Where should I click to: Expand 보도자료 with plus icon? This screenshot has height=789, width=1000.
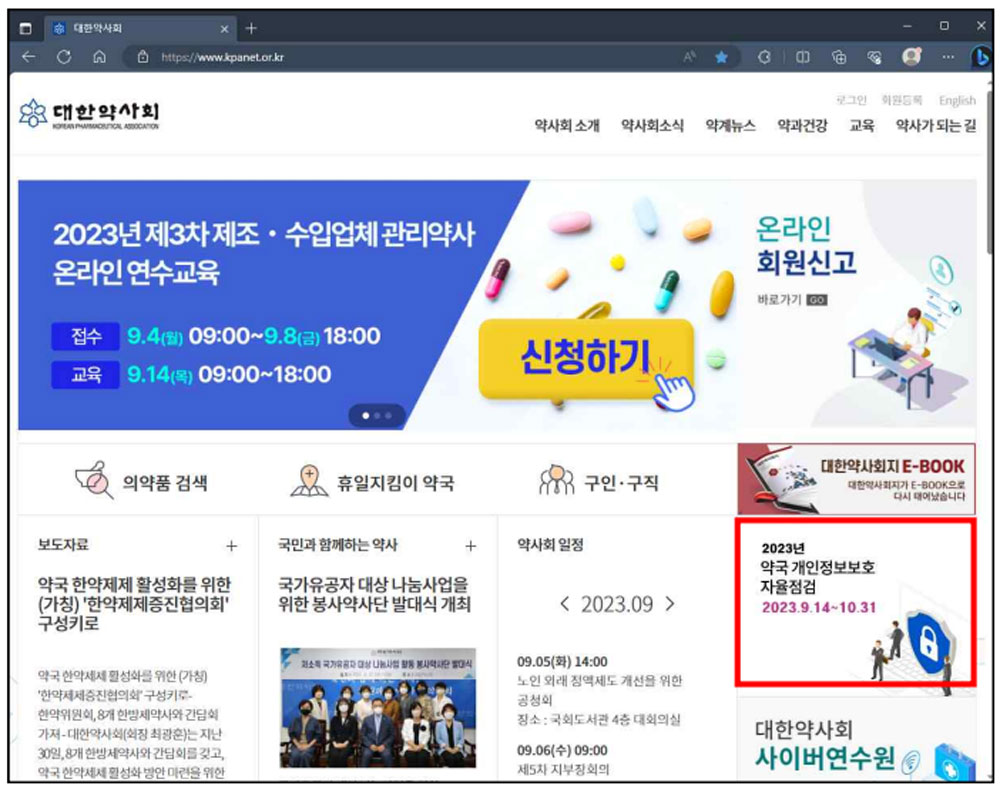(x=232, y=546)
